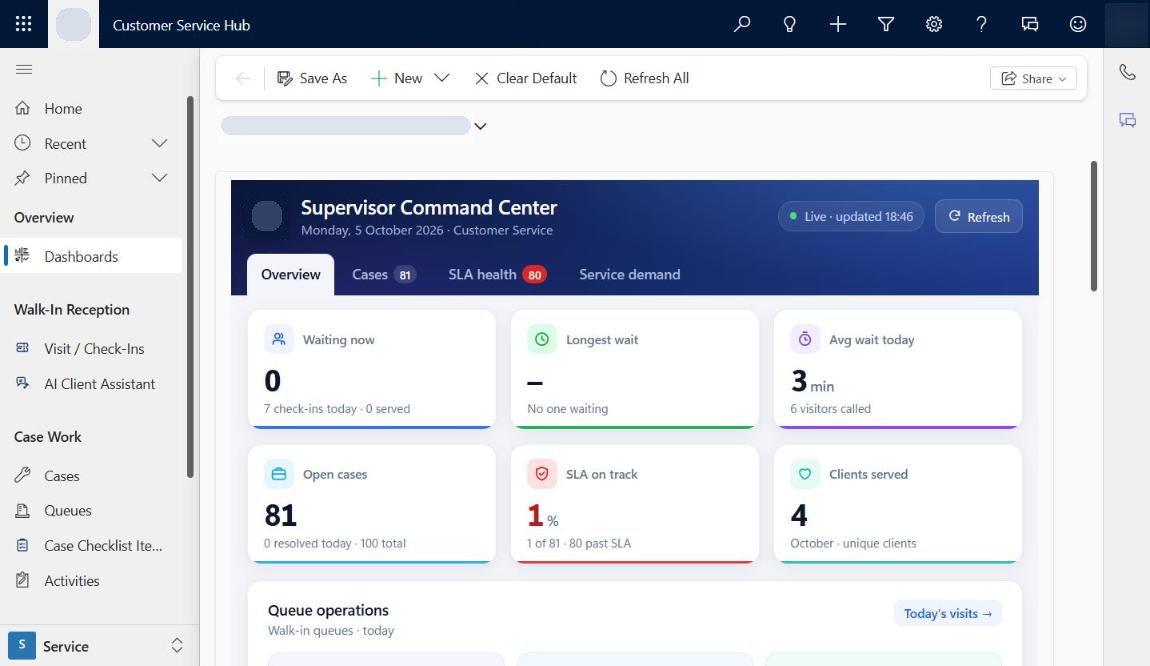Click the search magnifier icon
This screenshot has height=666, width=1150.
click(x=741, y=24)
